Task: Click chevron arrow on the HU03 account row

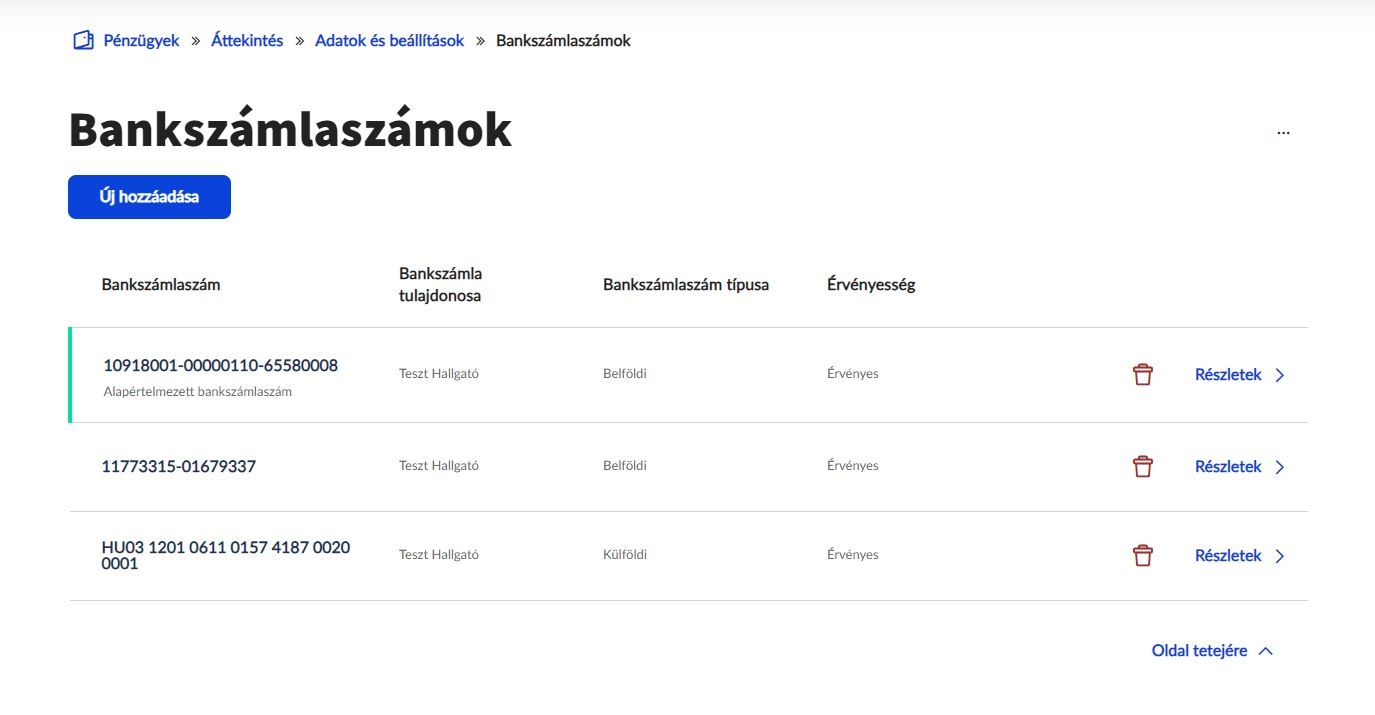Action: tap(1280, 556)
